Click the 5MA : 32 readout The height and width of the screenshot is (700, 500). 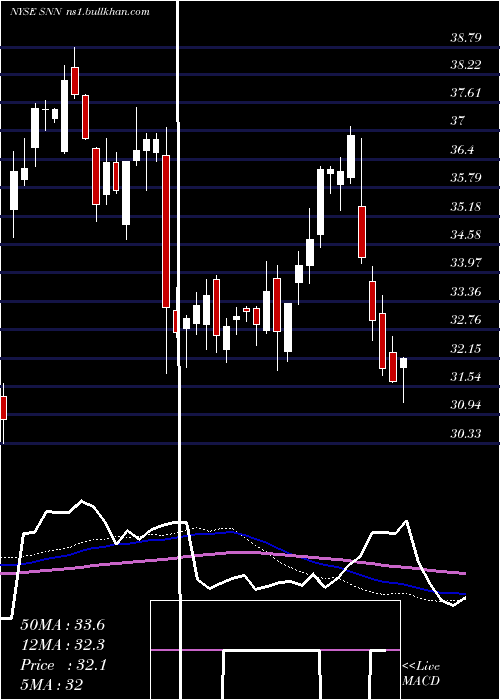pos(51,685)
